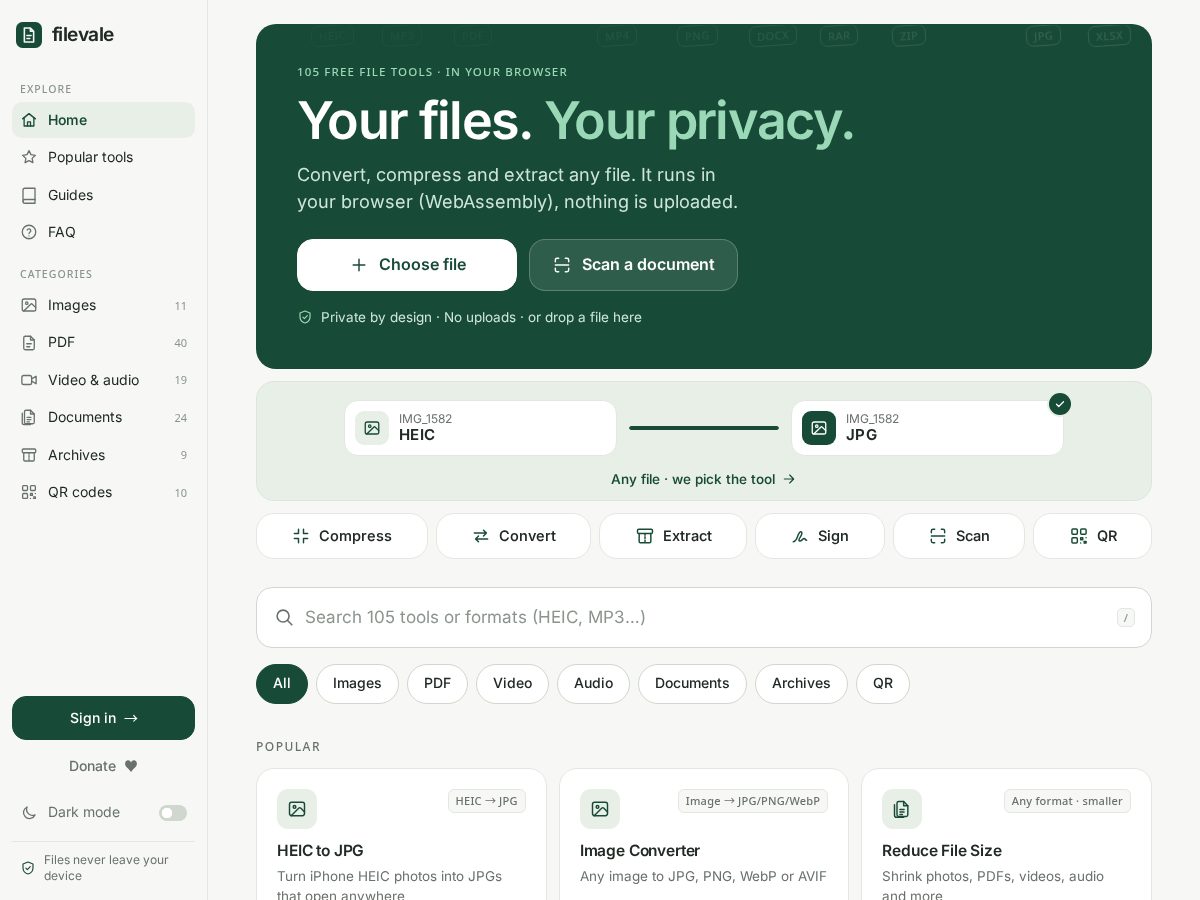This screenshot has width=1200, height=900.
Task: Click the slash shortcut key hint in search
Action: click(x=1126, y=618)
